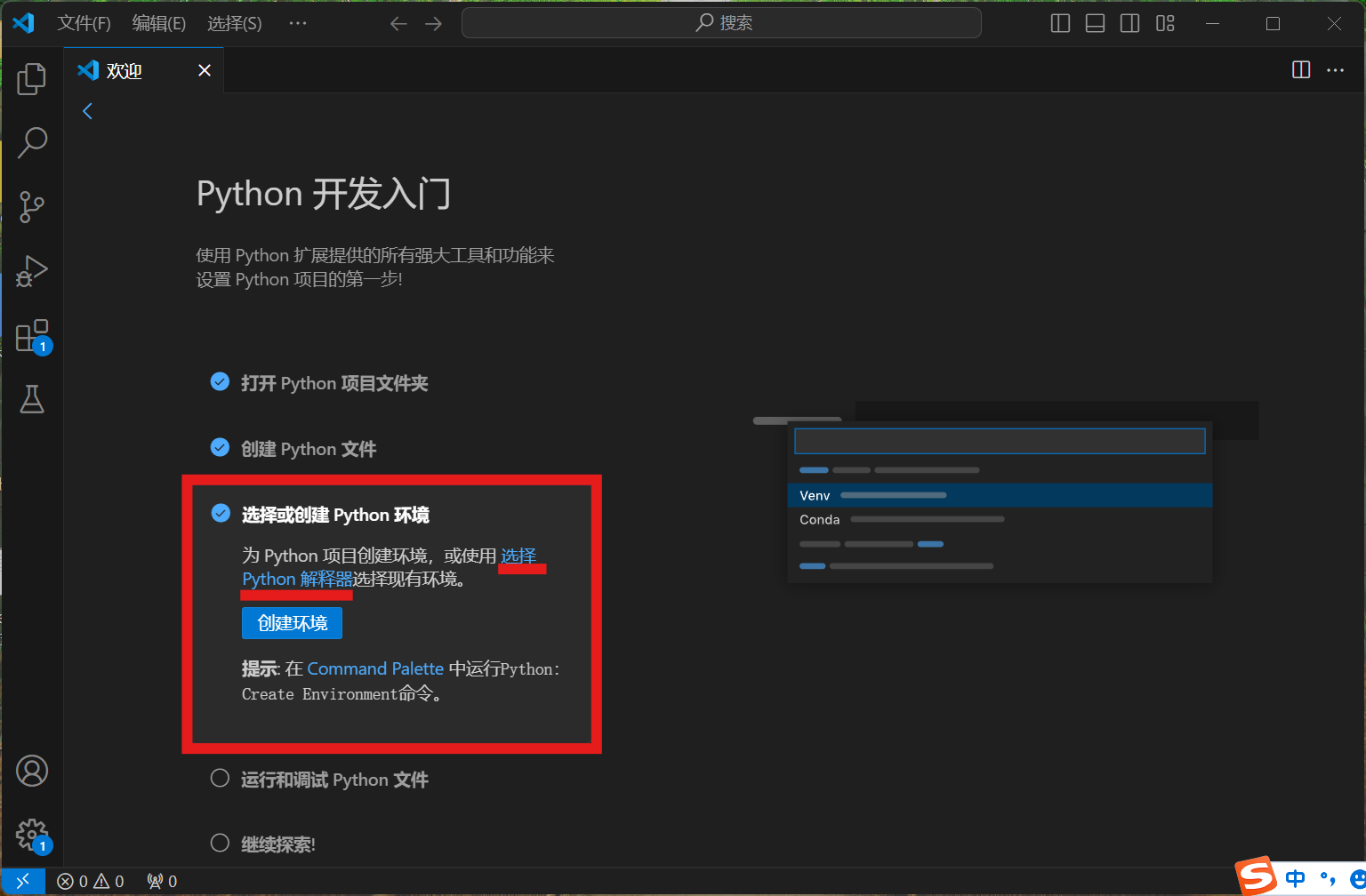Open the Run and Debug view
1366x896 pixels.
pyautogui.click(x=32, y=271)
